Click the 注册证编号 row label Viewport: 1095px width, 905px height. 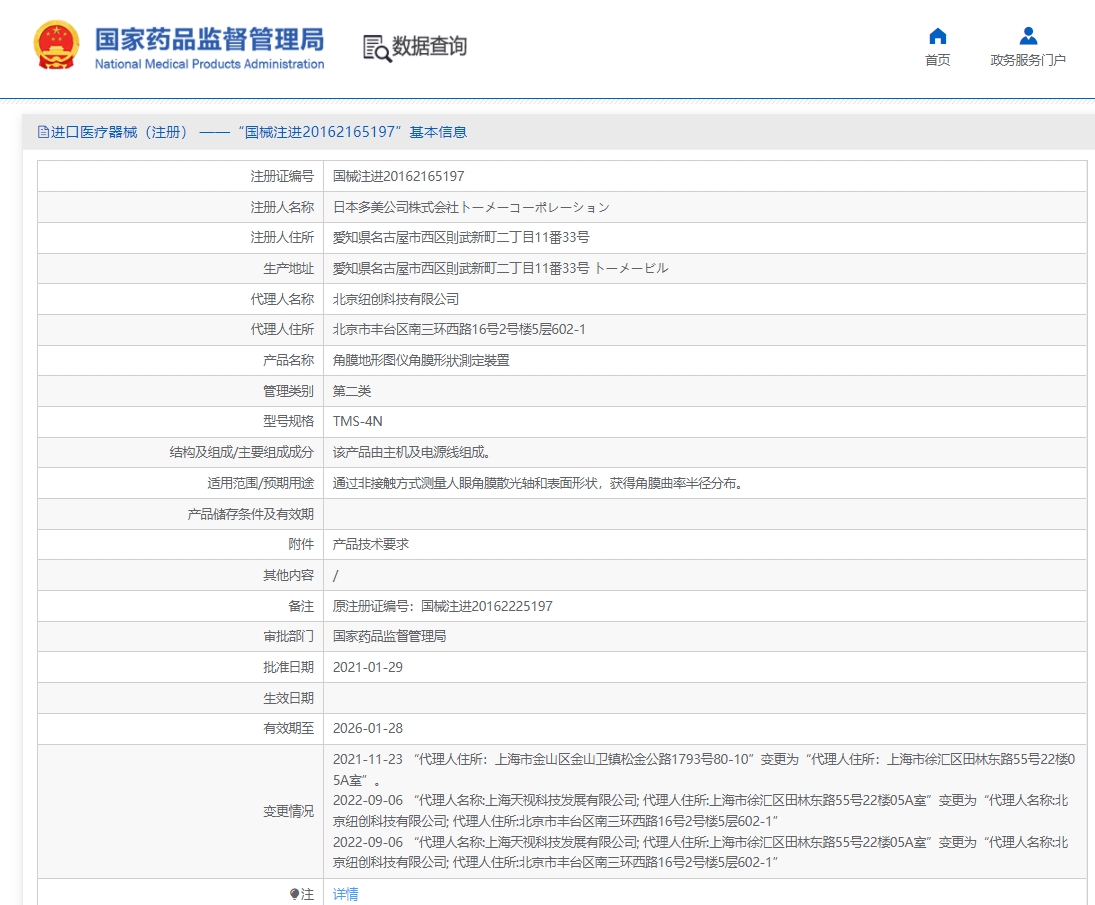[282, 176]
